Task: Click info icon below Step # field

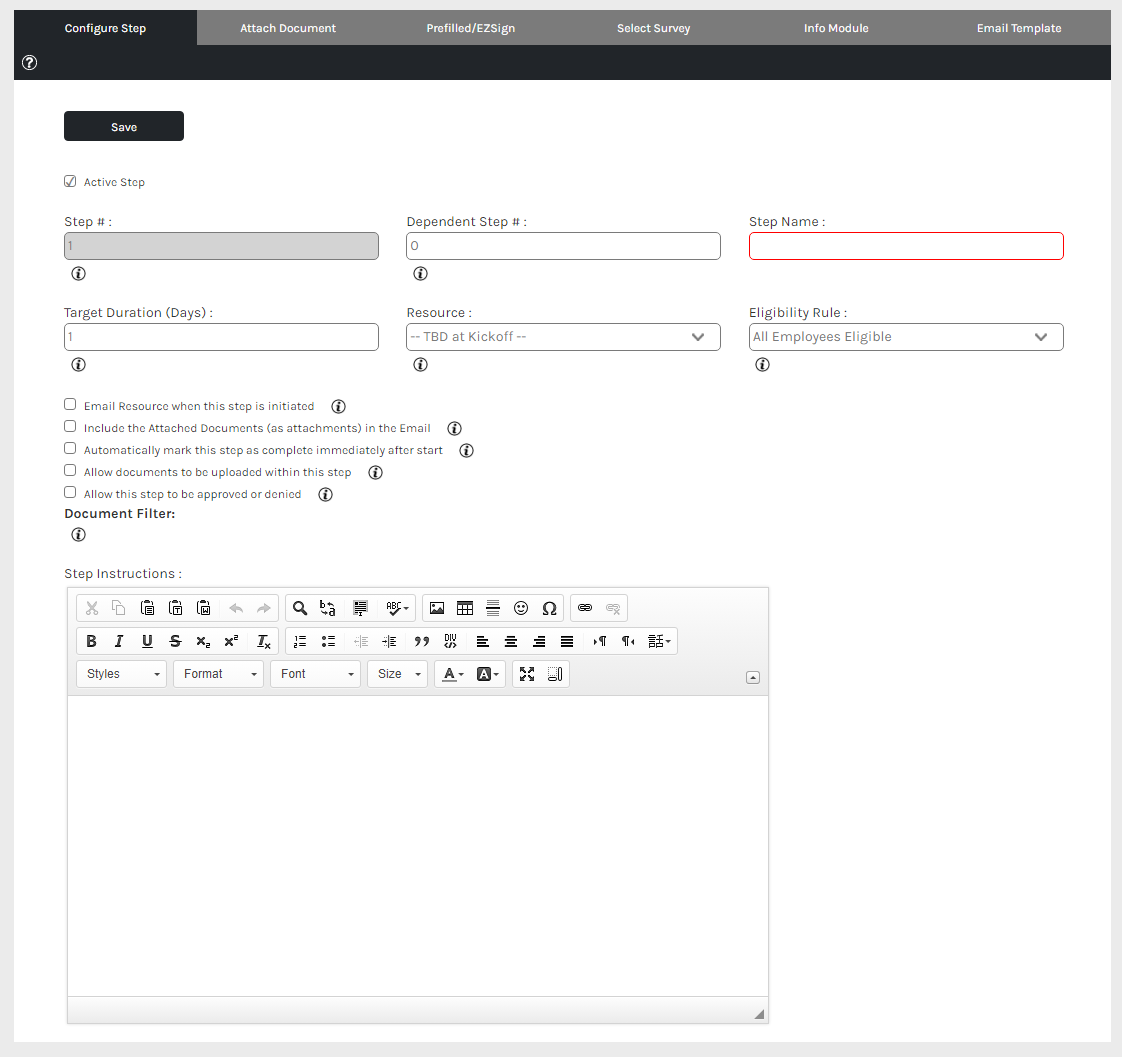Action: [79, 273]
